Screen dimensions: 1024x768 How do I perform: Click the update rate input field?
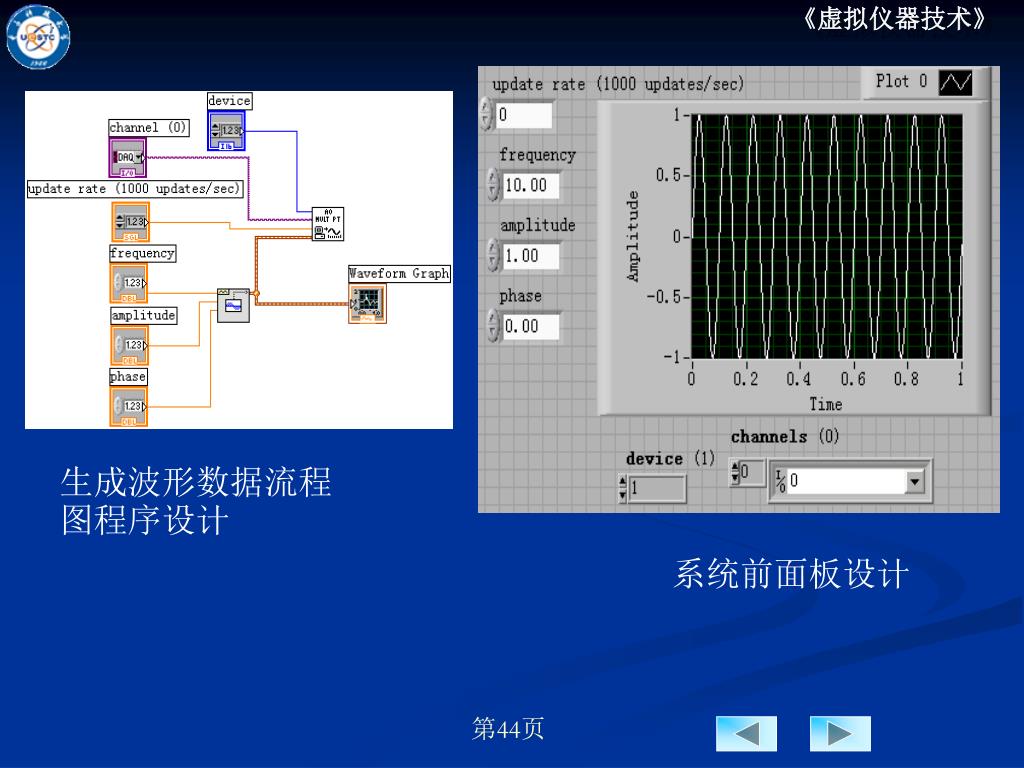(x=524, y=115)
